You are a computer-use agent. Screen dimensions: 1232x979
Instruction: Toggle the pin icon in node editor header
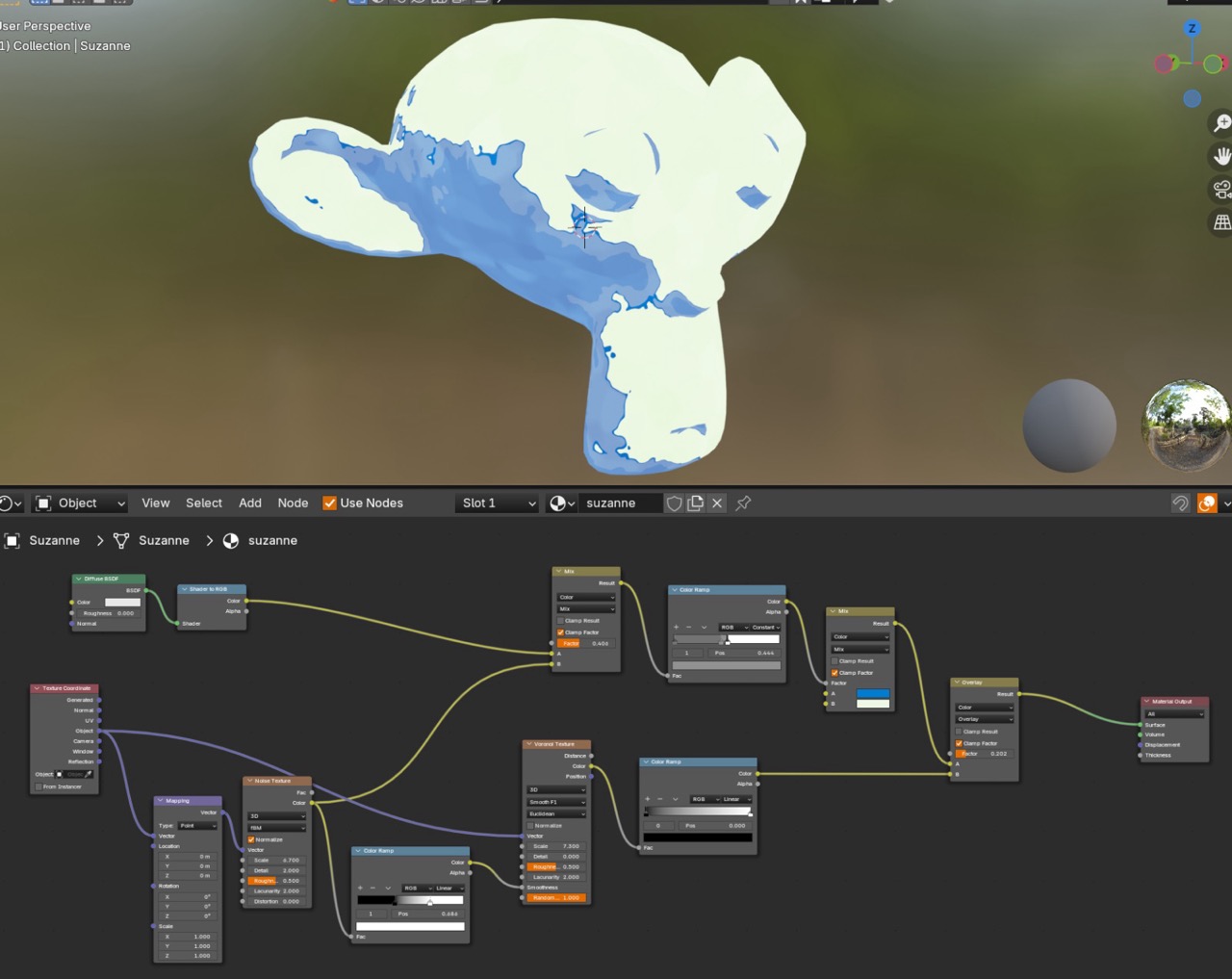coord(743,503)
